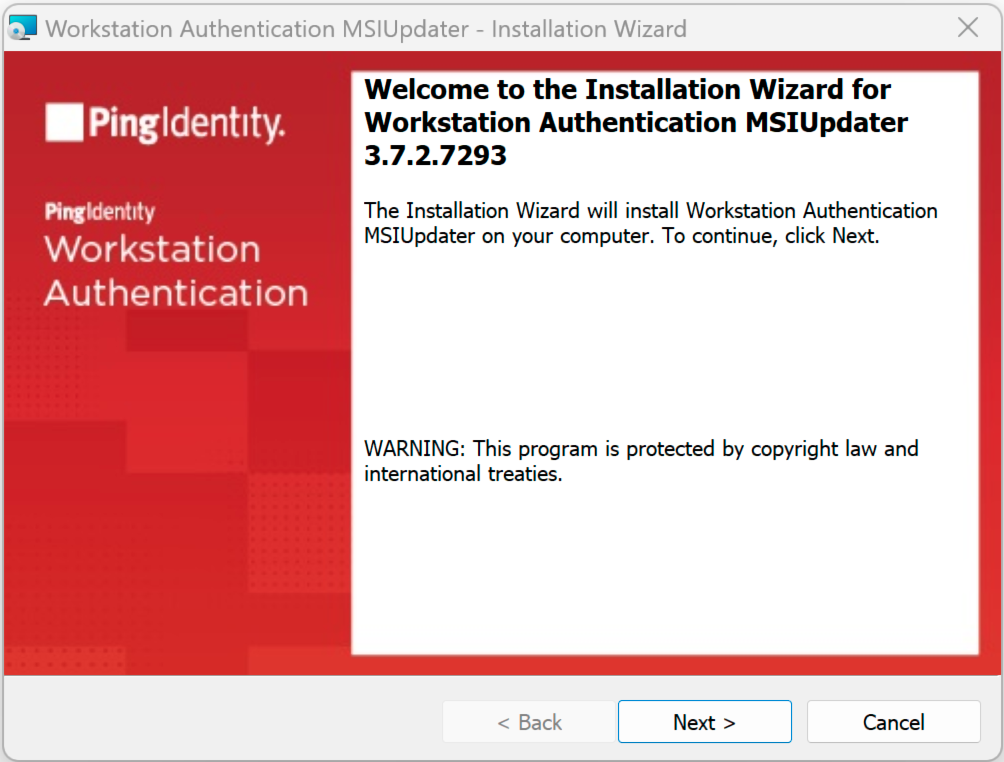The image size is (1004, 762).
Task: Click the small PingIdentity label above Workstation
Action: click(100, 211)
